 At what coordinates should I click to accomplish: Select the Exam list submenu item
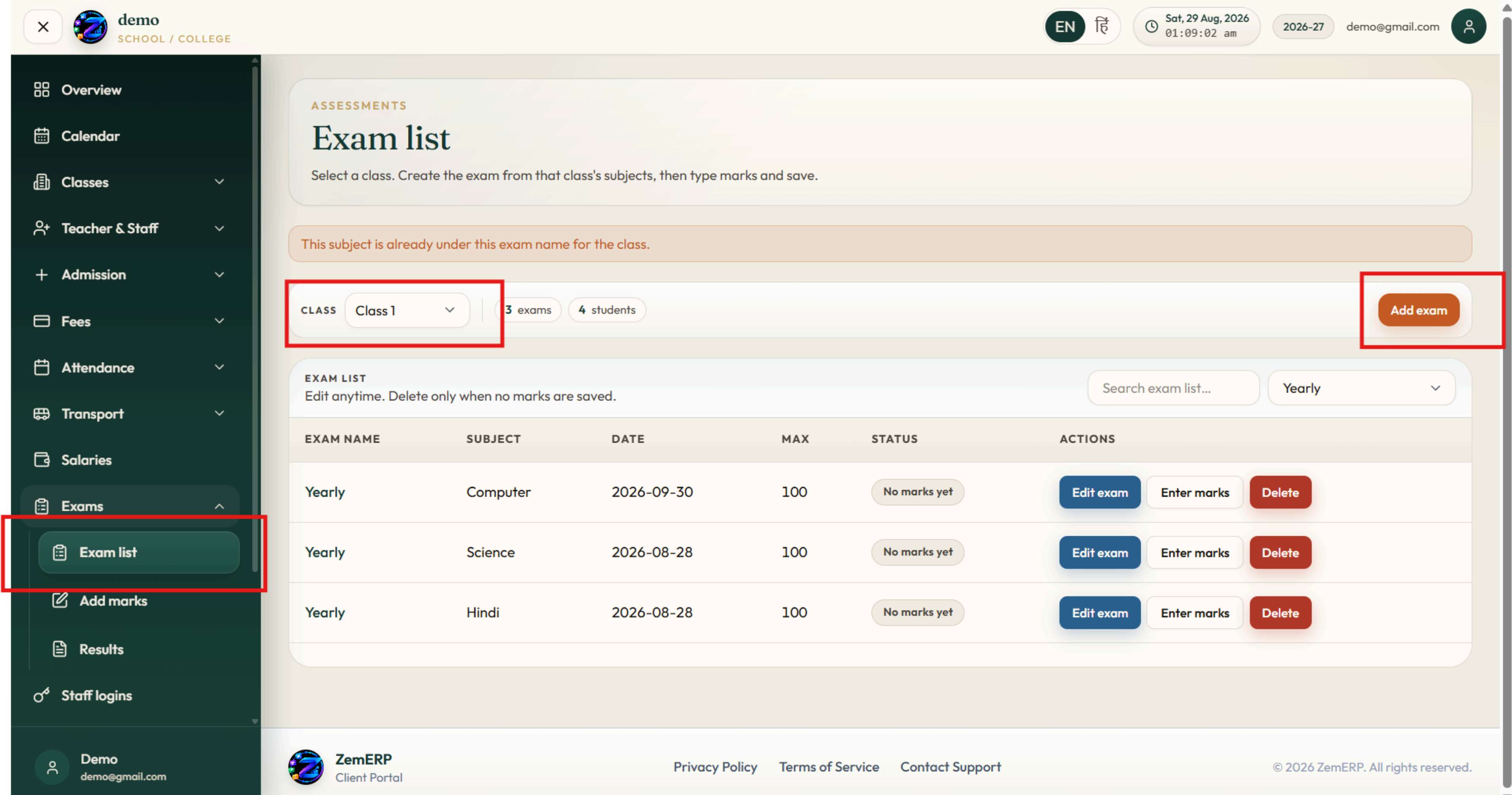coord(138,552)
